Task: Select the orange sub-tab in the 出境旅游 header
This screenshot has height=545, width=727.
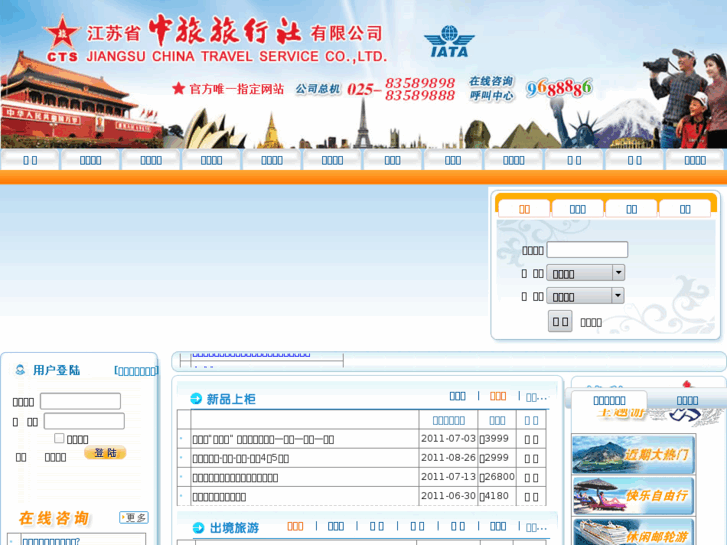Action: click(x=295, y=526)
